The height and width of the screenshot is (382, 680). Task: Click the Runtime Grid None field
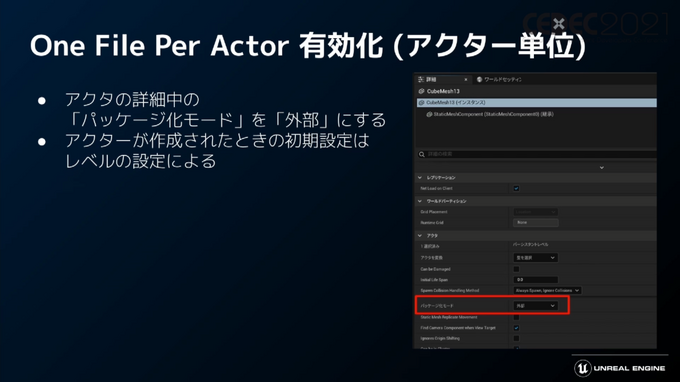point(536,222)
